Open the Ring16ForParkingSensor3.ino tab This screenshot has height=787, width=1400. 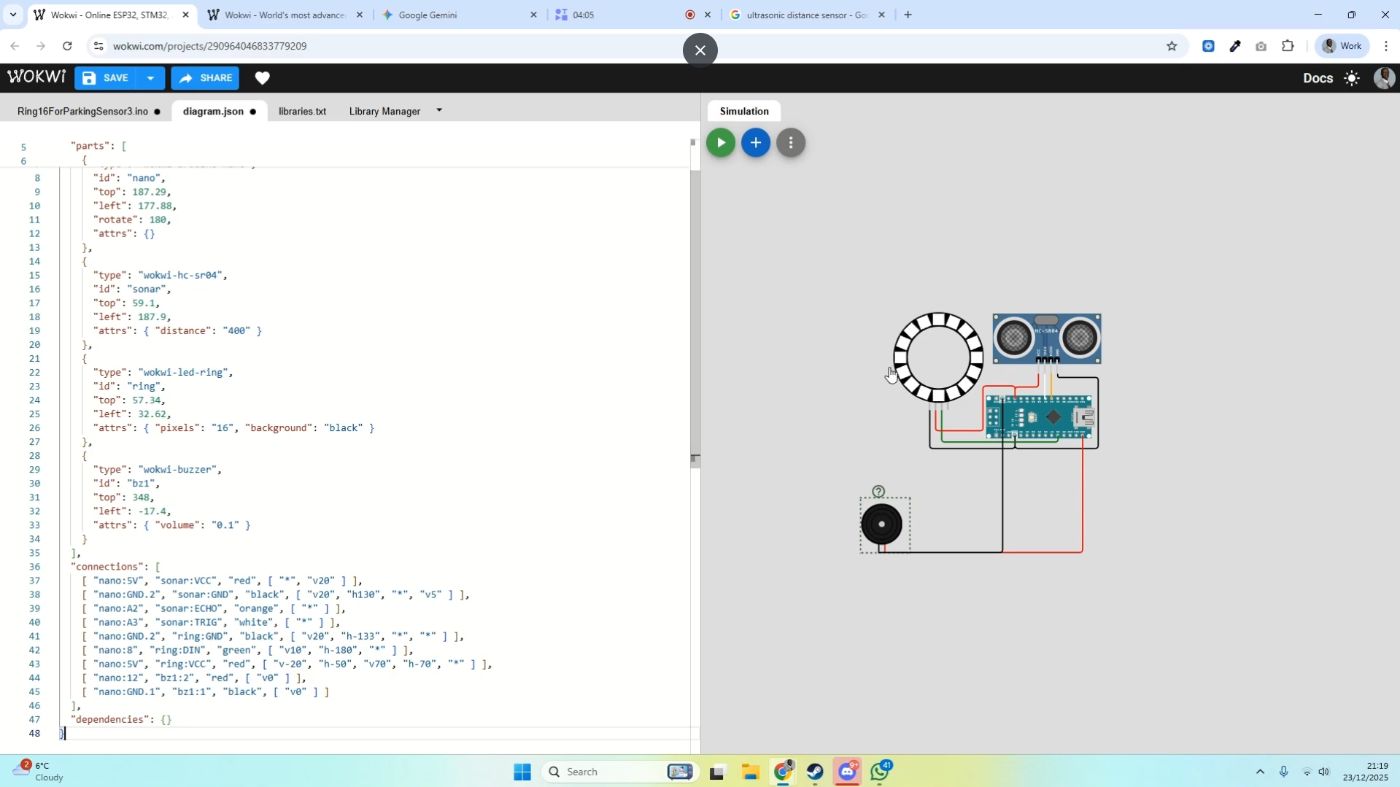pyautogui.click(x=82, y=111)
